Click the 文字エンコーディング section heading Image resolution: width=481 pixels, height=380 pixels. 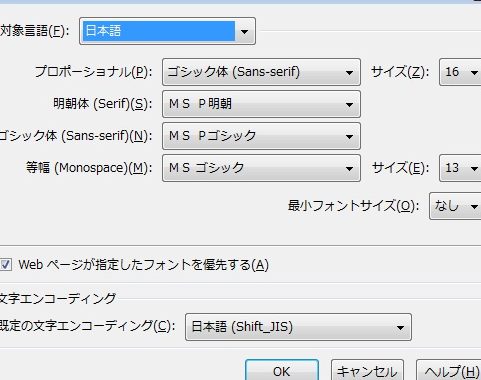pos(58,298)
